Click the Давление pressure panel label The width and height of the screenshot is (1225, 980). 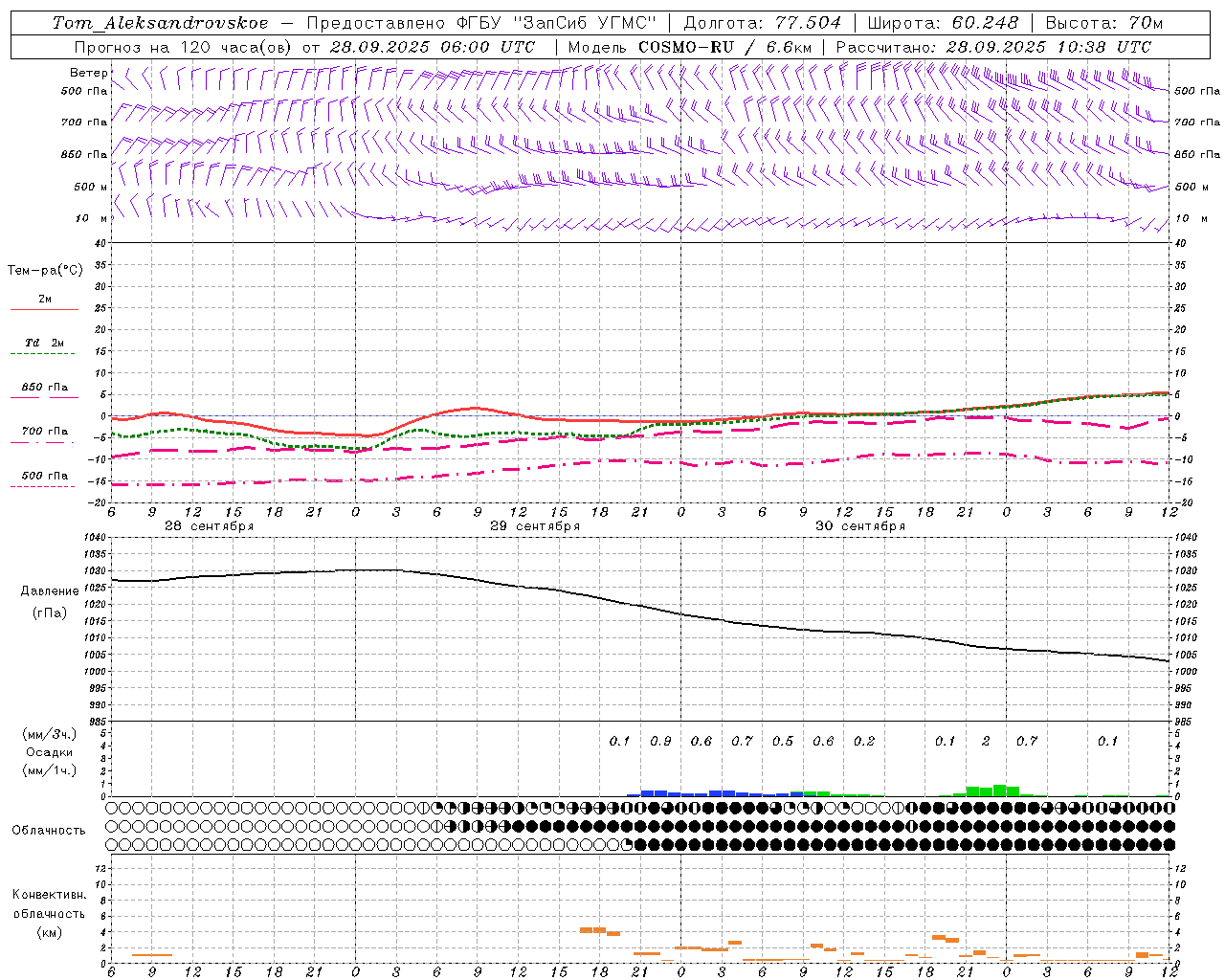pos(50,591)
